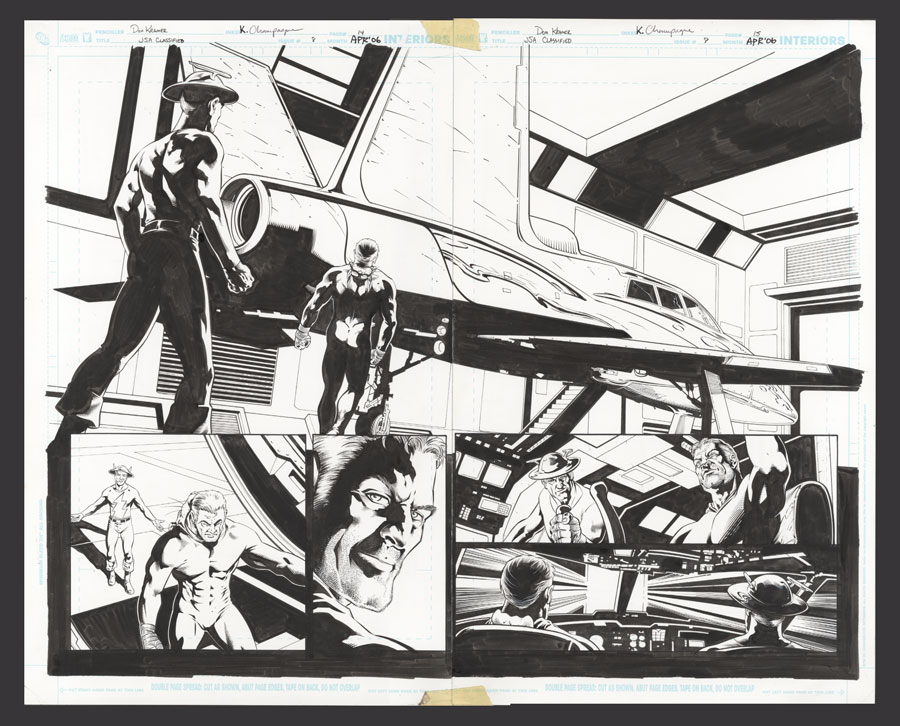The height and width of the screenshot is (726, 900).
Task: Click the cockpit rear-view panel
Action: pyautogui.click(x=645, y=598)
